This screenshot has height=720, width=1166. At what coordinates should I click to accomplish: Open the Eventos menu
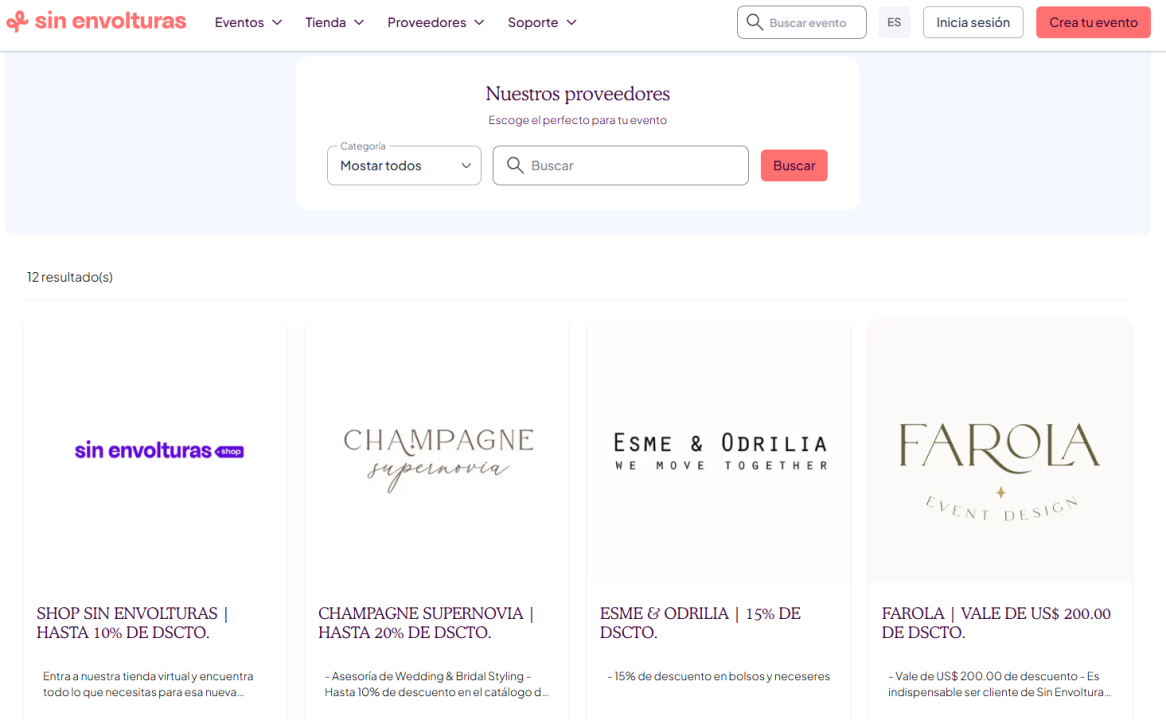pyautogui.click(x=248, y=22)
